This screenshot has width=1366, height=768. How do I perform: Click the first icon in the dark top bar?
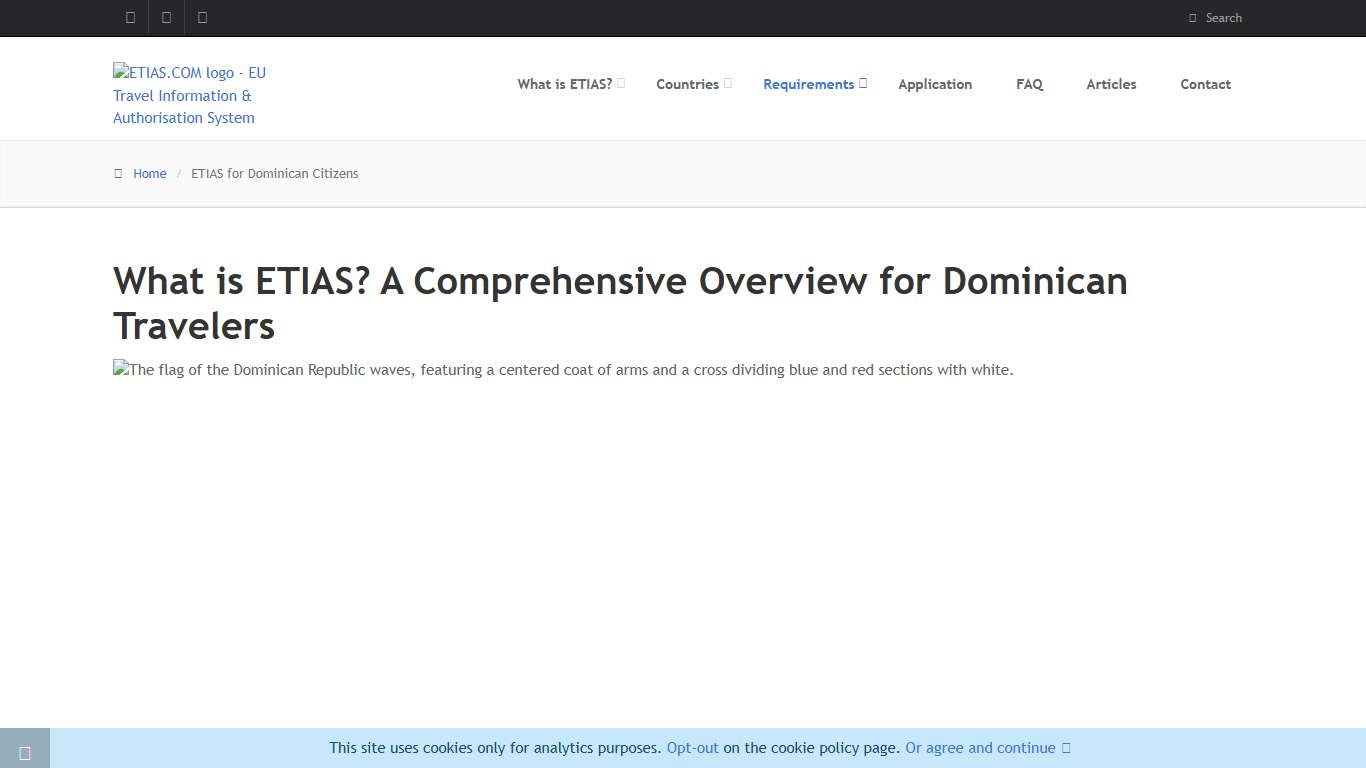pyautogui.click(x=130, y=17)
